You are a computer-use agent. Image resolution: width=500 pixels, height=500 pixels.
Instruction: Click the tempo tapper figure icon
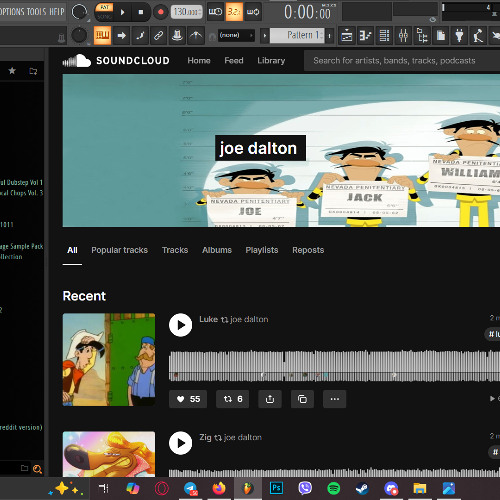[478, 35]
